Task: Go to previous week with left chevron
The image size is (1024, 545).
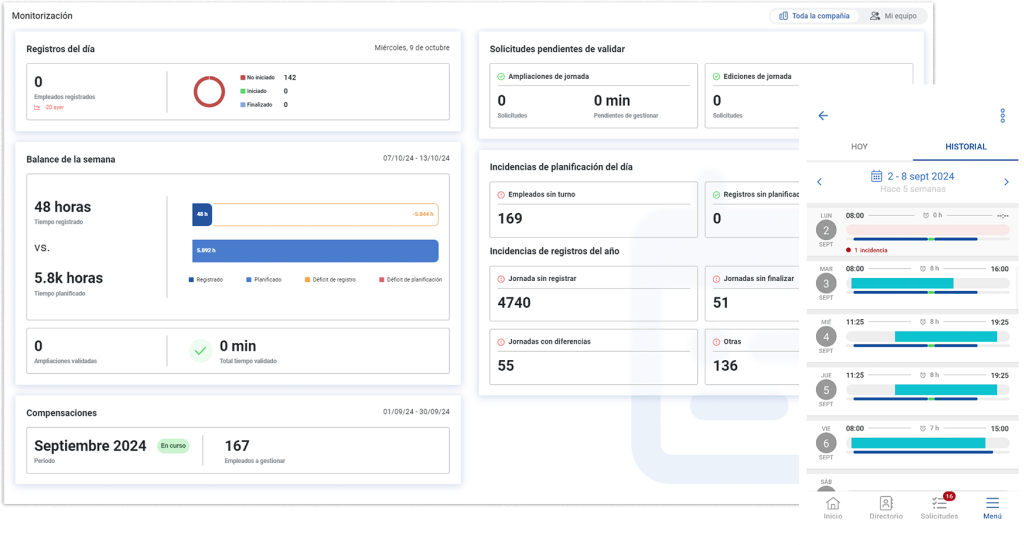Action: pyautogui.click(x=820, y=182)
